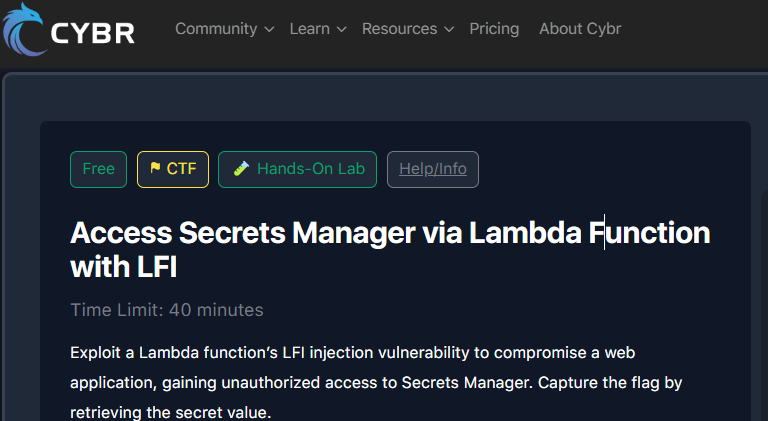Click the Cybr phoenix logo icon
Viewport: 768px width, 421px height.
coord(24,29)
